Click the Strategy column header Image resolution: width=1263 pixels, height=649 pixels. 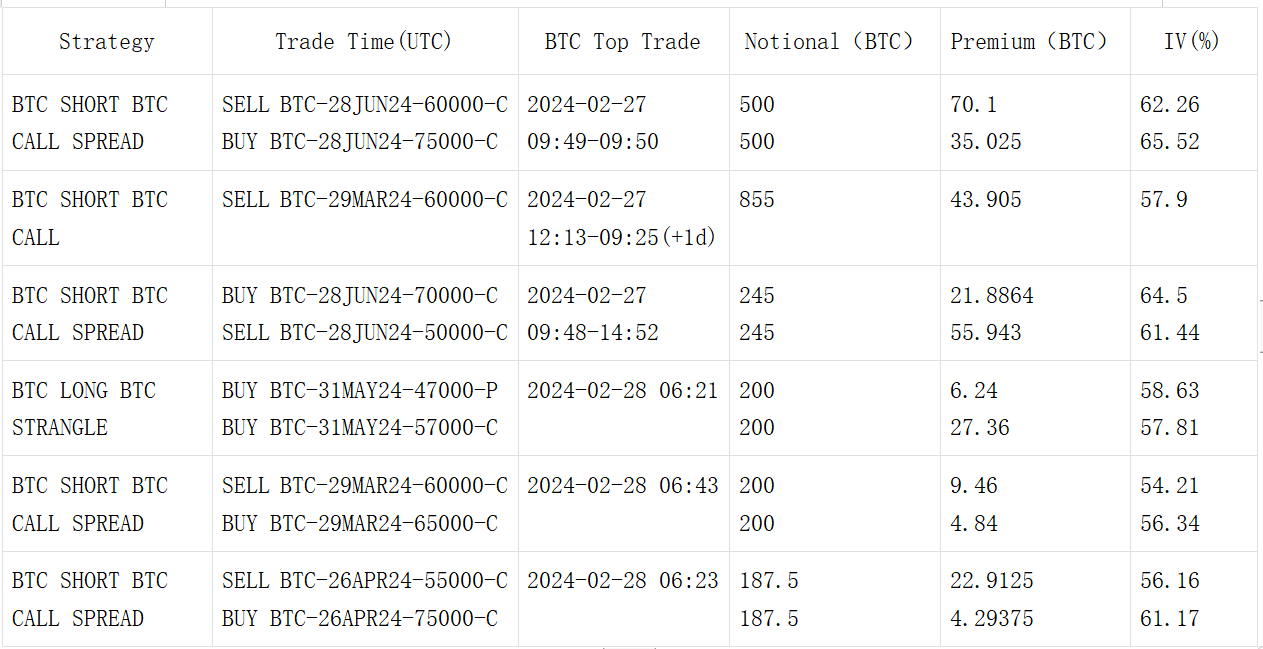tap(107, 42)
